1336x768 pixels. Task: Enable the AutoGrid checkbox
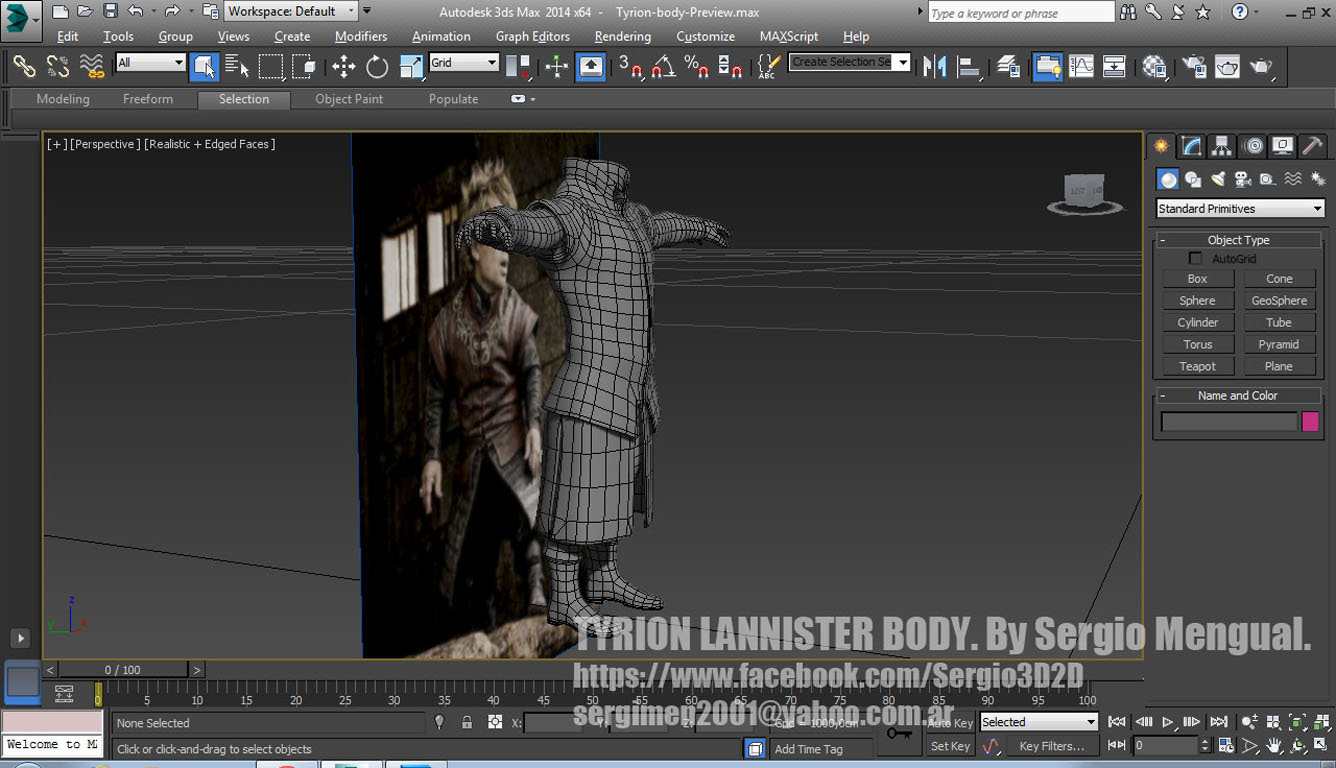[1195, 258]
